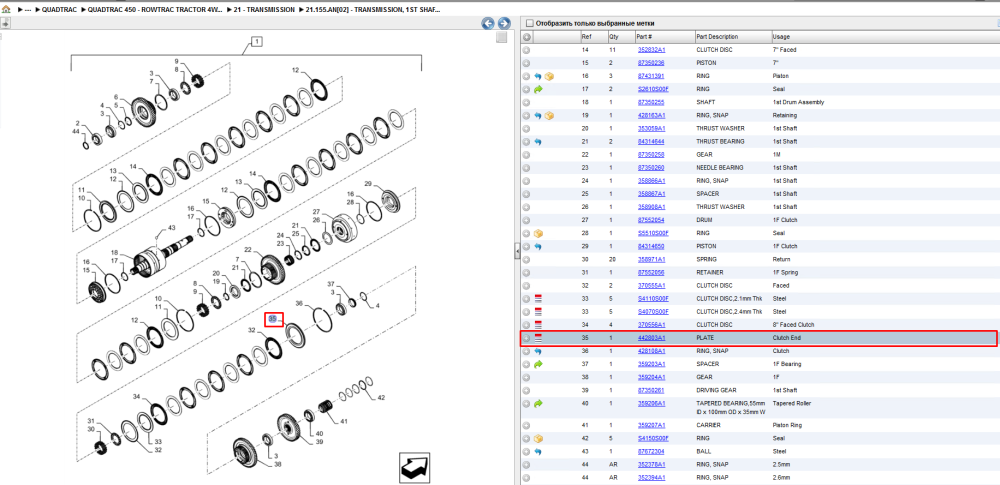
Task: Click the select-all circle in table header
Action: (x=526, y=37)
